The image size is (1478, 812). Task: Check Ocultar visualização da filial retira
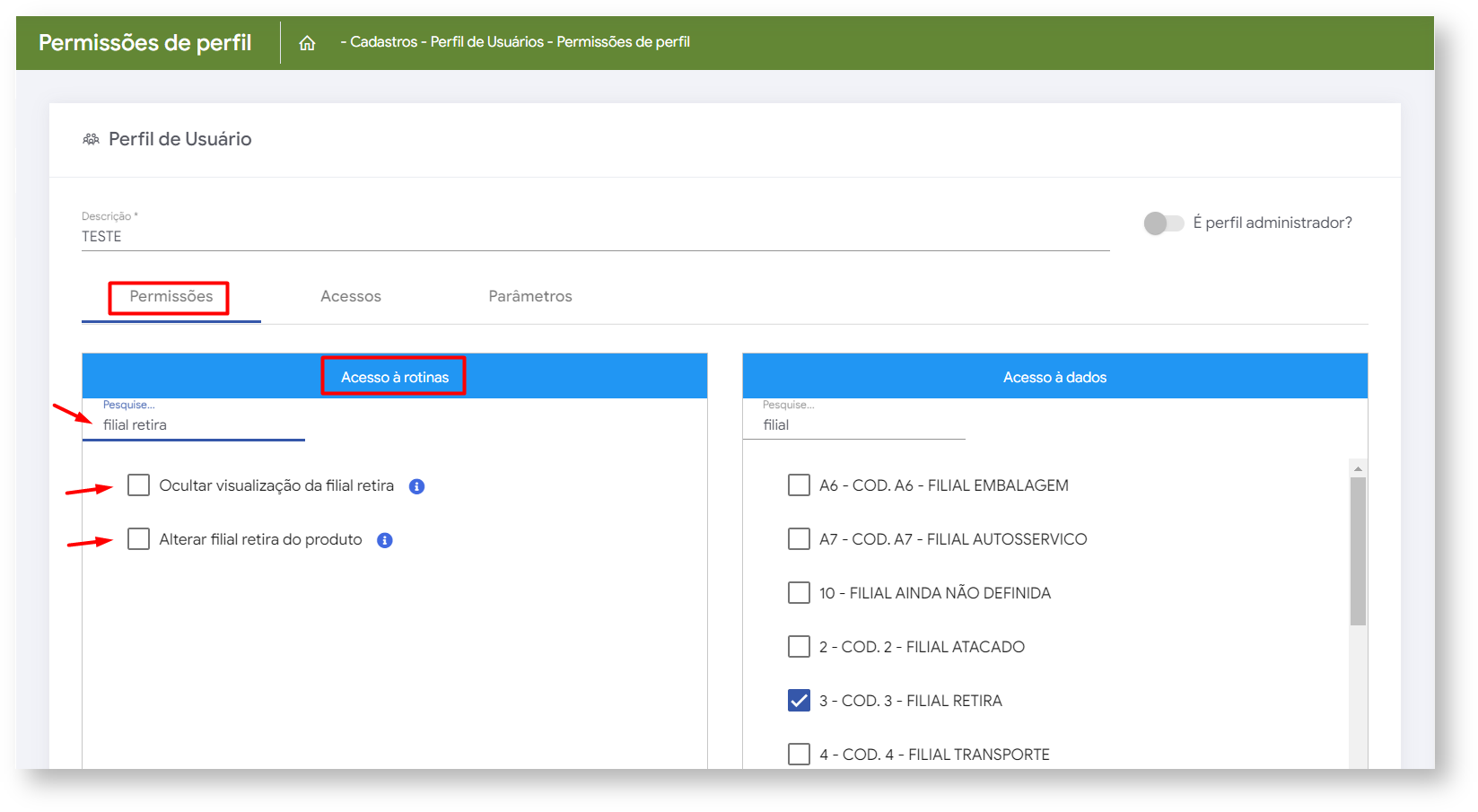click(138, 485)
